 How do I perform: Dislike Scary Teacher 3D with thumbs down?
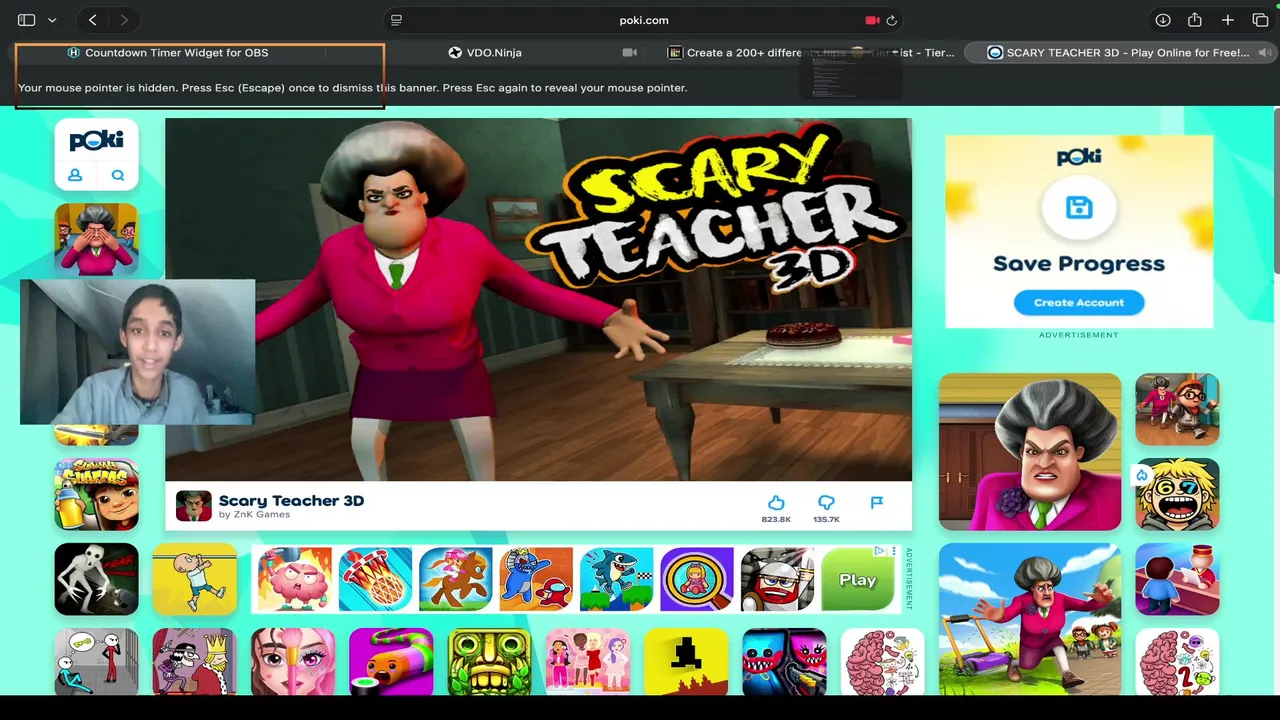[x=826, y=503]
